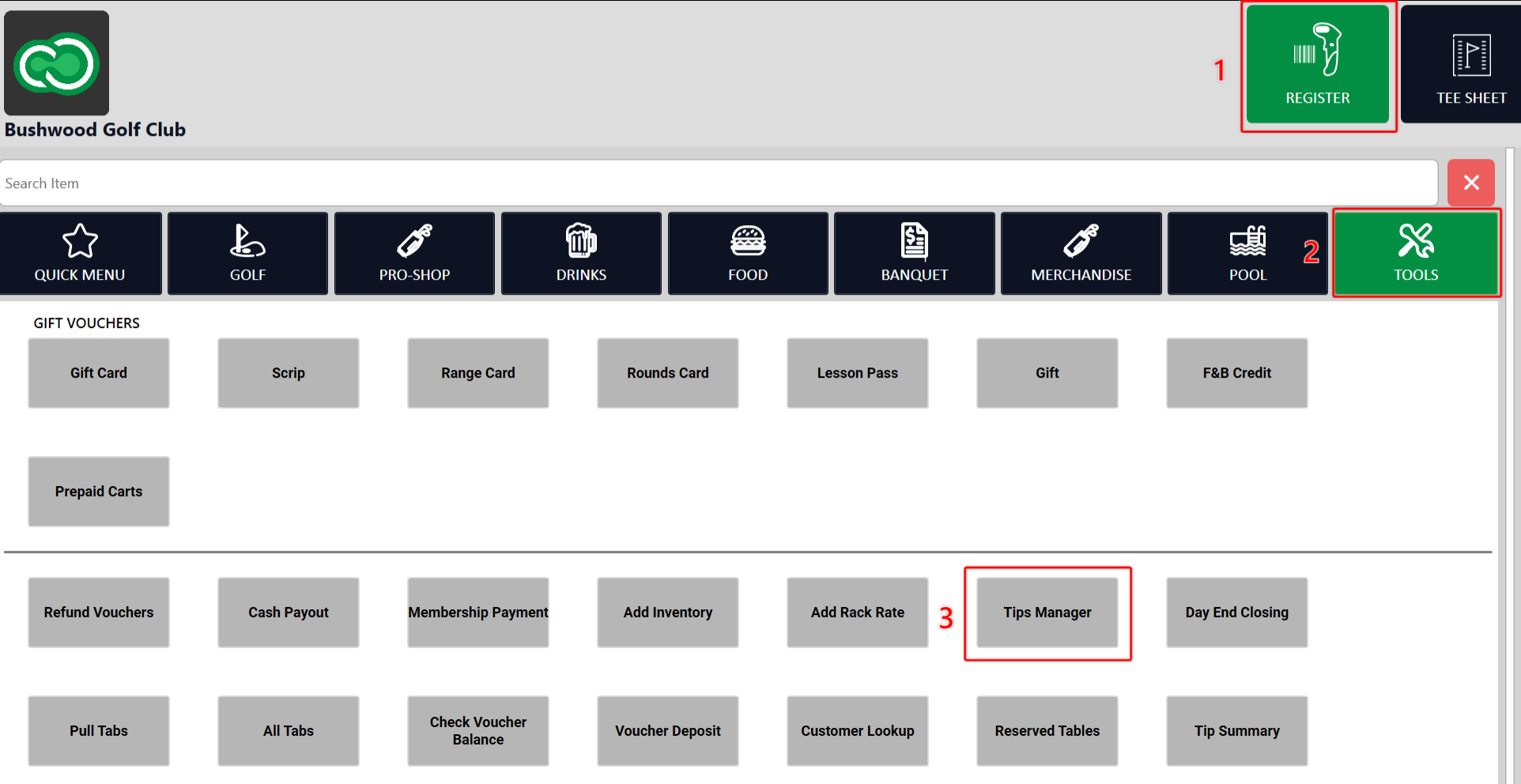1521x784 pixels.
Task: Select the Rounds Card button
Action: (668, 373)
